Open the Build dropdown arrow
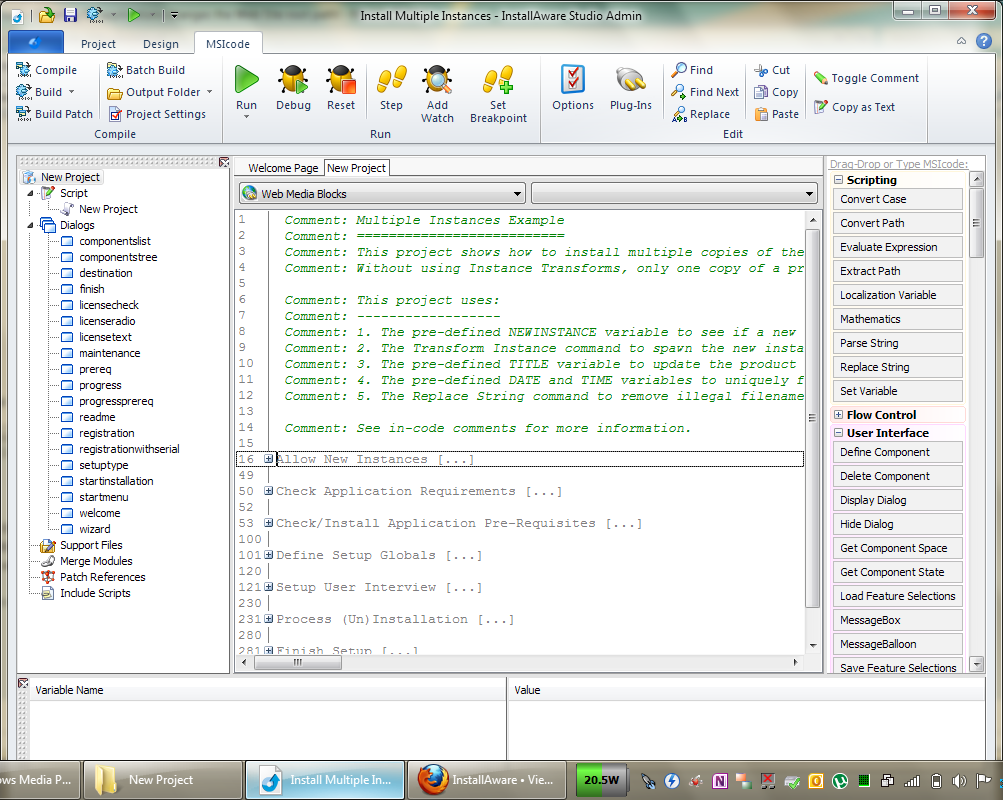Image resolution: width=1003 pixels, height=800 pixels. [71, 92]
